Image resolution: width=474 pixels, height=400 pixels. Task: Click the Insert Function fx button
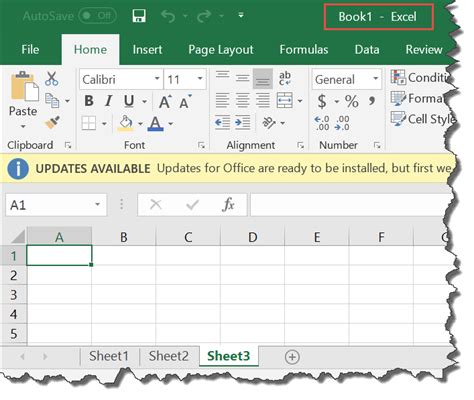(x=228, y=204)
